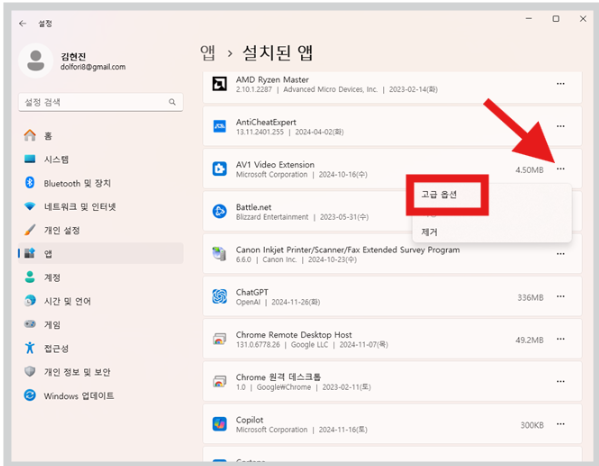Click the Windows Update sync icon

click(x=30, y=395)
